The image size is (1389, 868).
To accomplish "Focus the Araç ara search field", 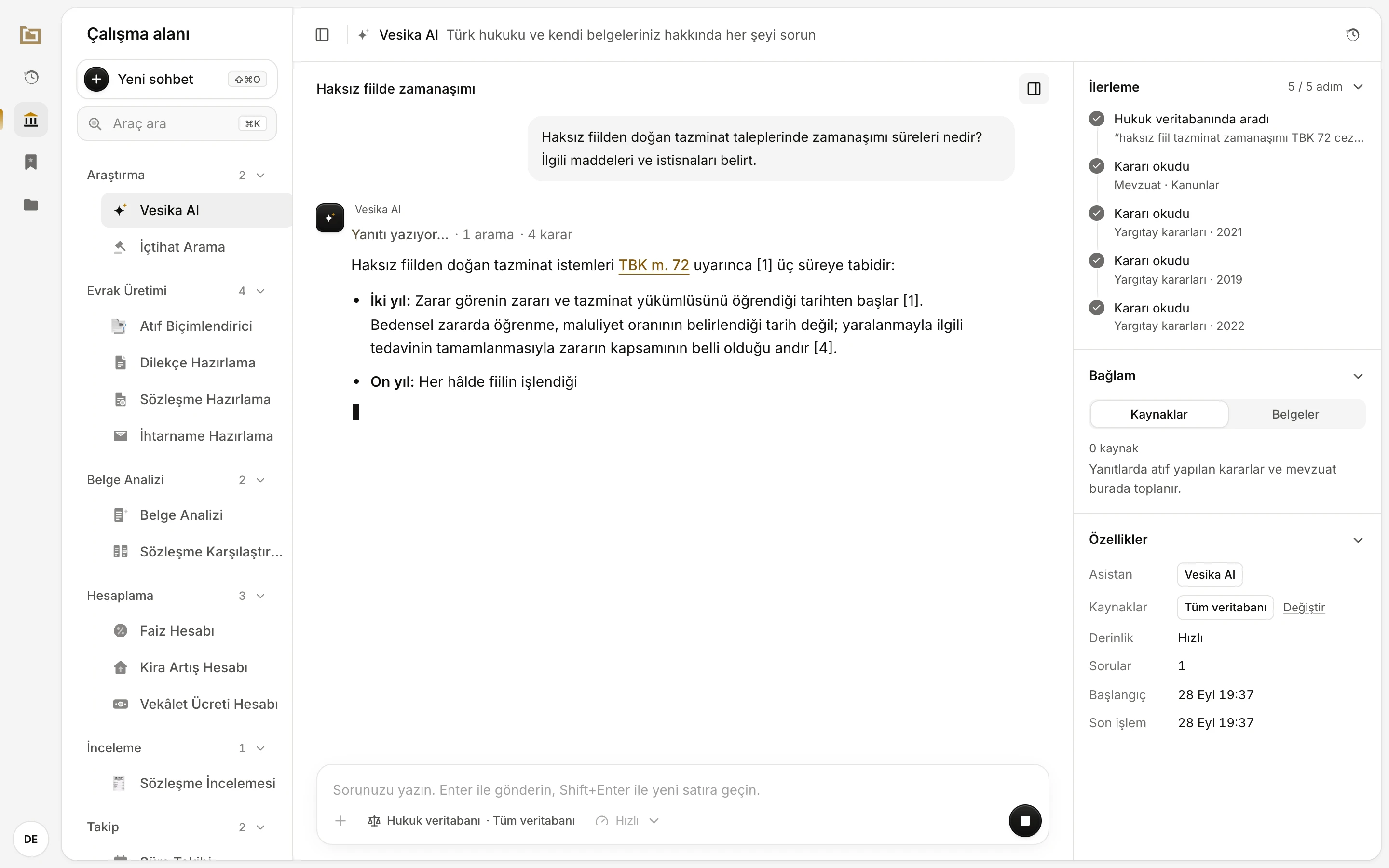I will coord(177,123).
